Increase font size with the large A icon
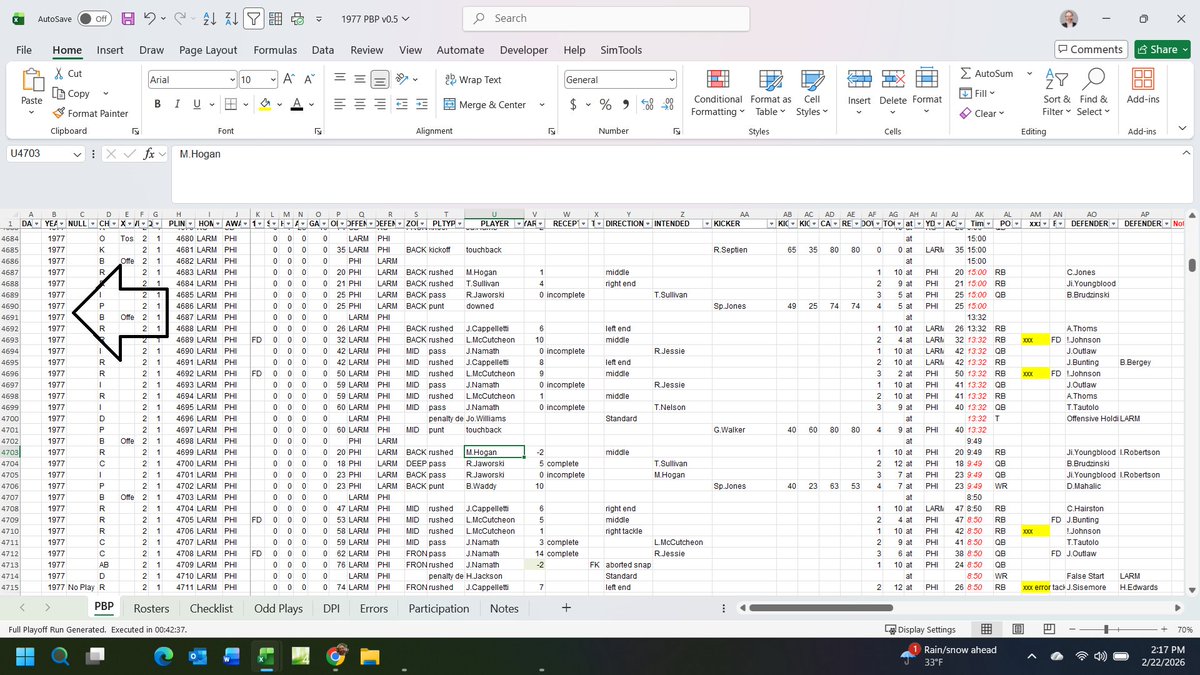This screenshot has width=1200, height=675. (x=287, y=80)
